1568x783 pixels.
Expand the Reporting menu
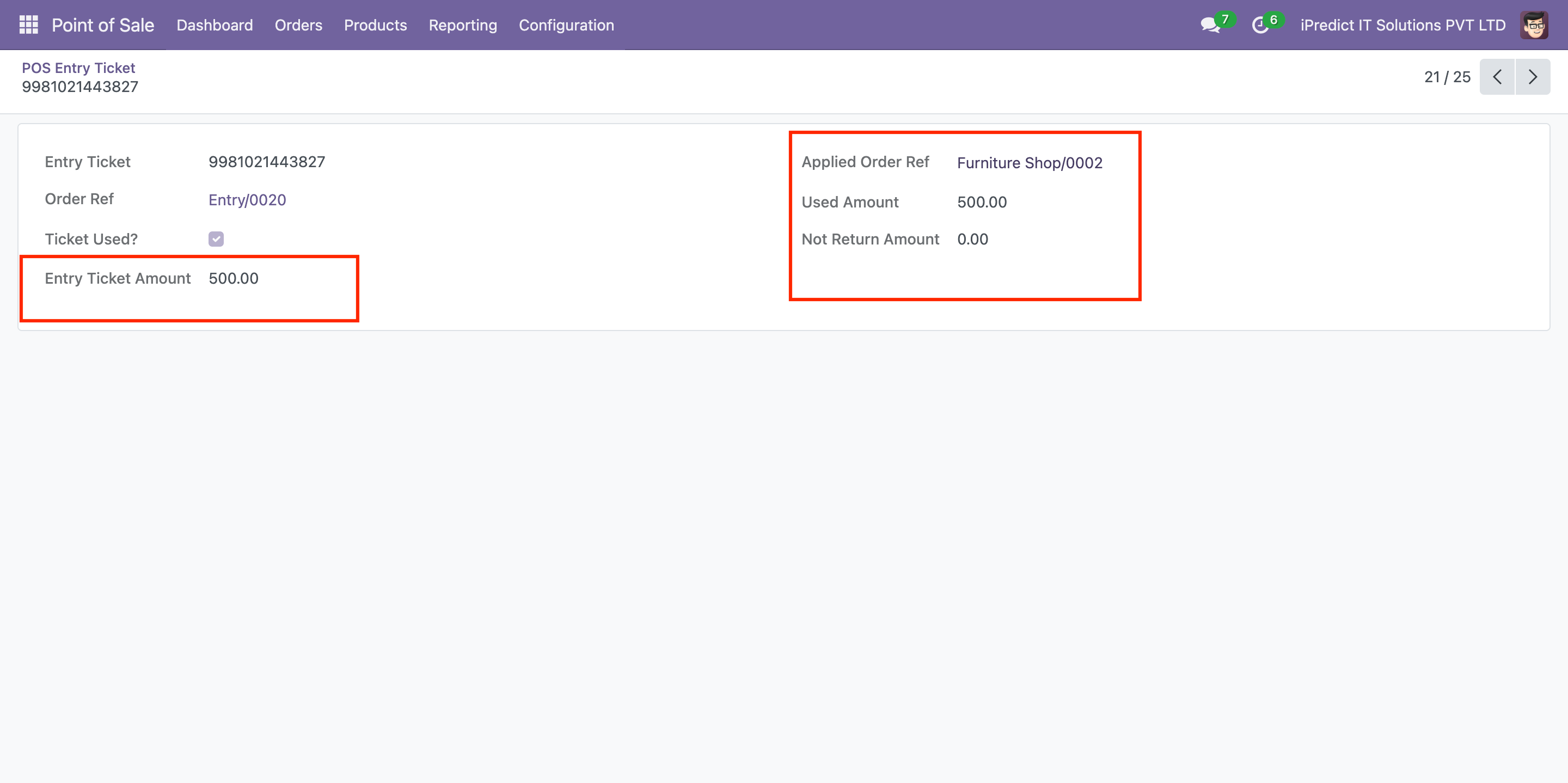pos(463,25)
